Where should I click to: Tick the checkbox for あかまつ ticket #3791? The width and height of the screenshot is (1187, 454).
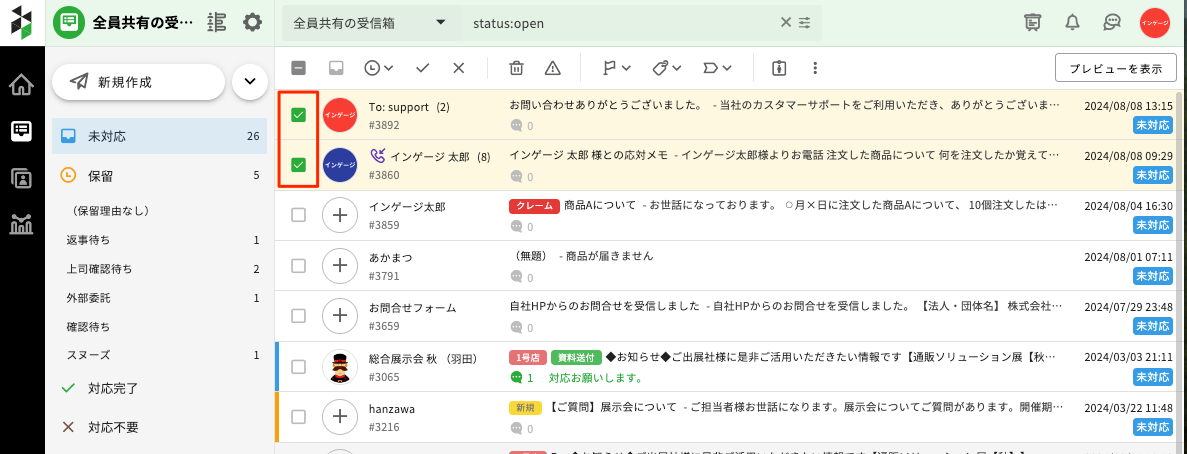tap(298, 265)
